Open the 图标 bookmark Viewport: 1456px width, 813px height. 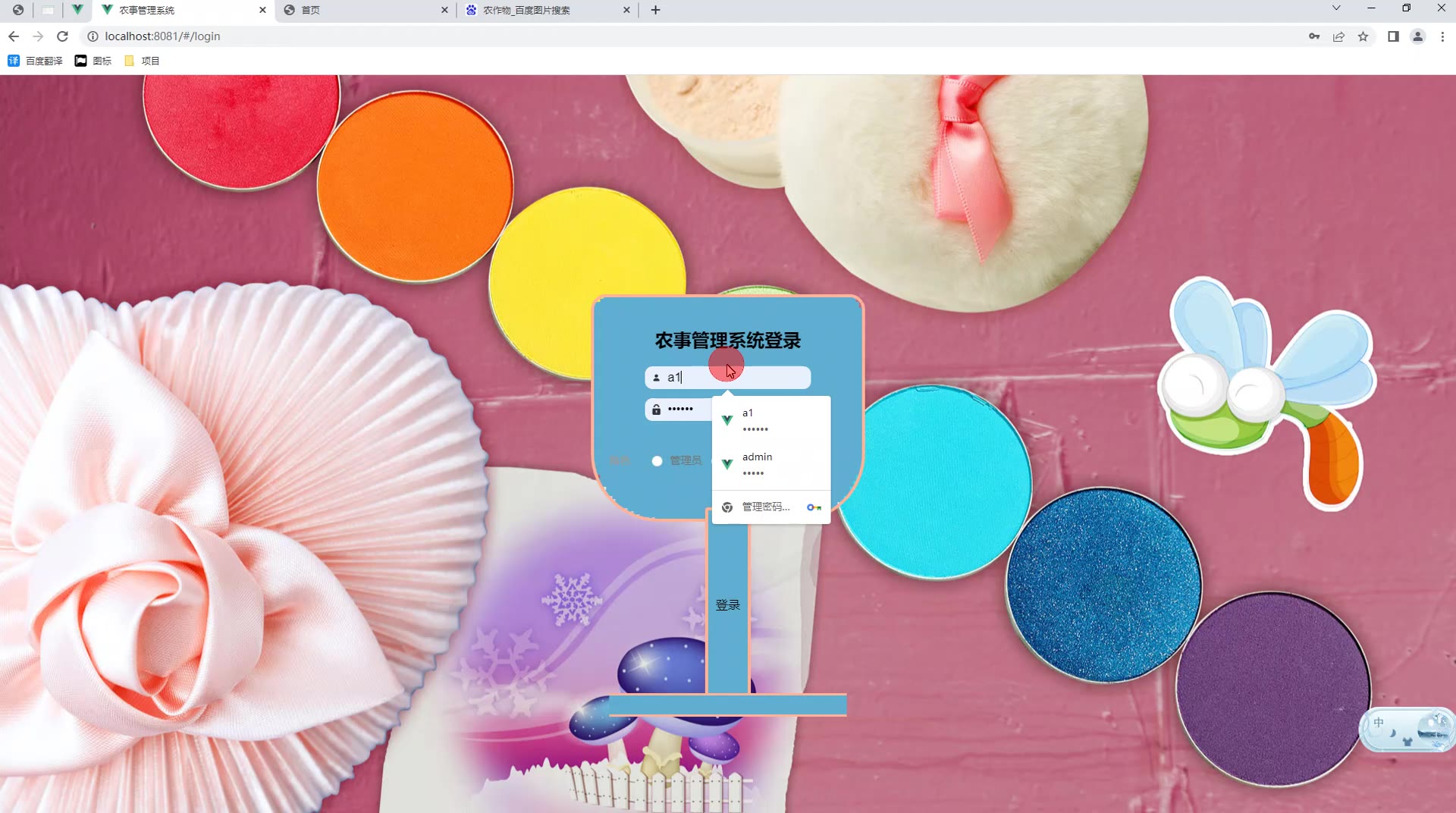[x=93, y=61]
